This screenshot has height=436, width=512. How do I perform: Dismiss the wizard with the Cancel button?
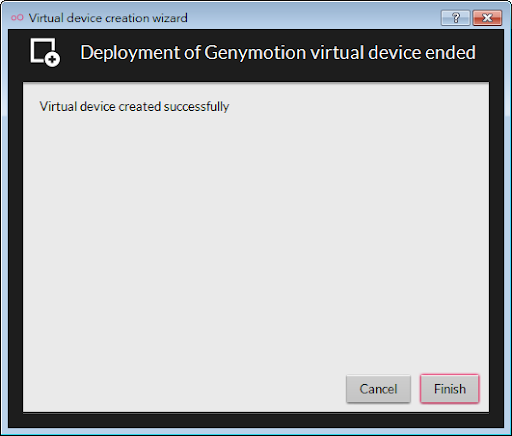(x=378, y=389)
